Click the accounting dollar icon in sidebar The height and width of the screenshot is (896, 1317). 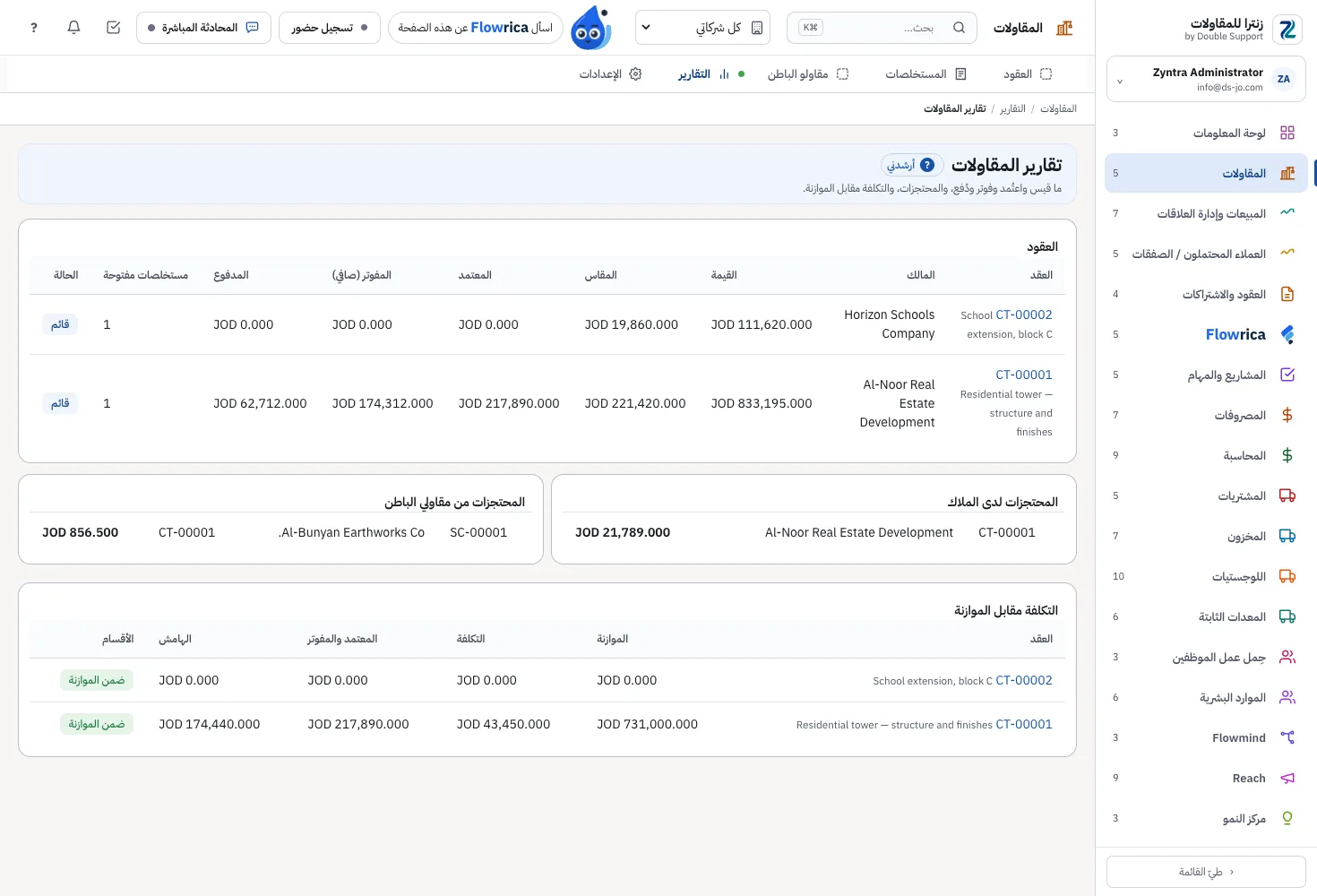[1287, 455]
